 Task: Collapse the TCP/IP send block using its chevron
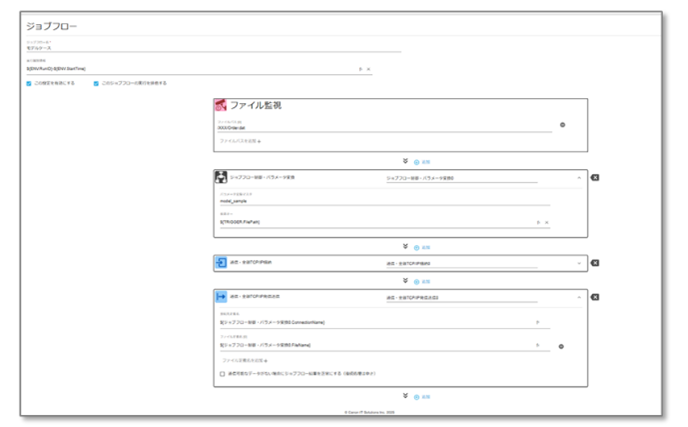(578, 297)
